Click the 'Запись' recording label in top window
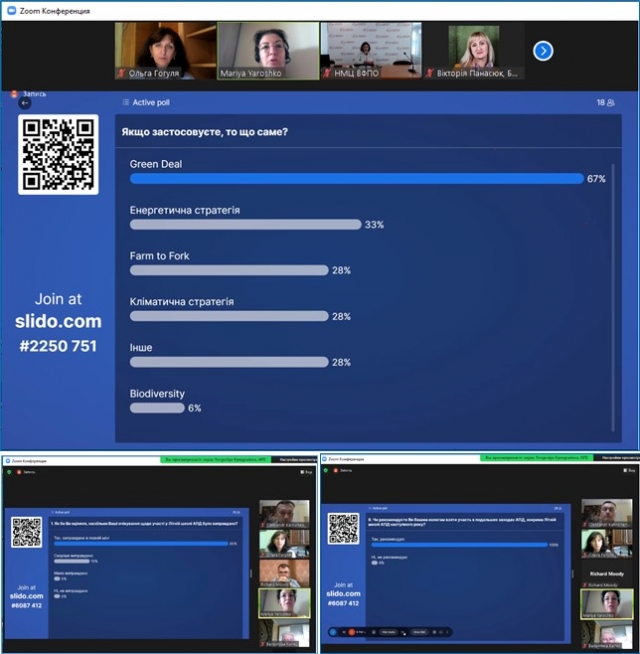This screenshot has width=640, height=654. (x=34, y=94)
